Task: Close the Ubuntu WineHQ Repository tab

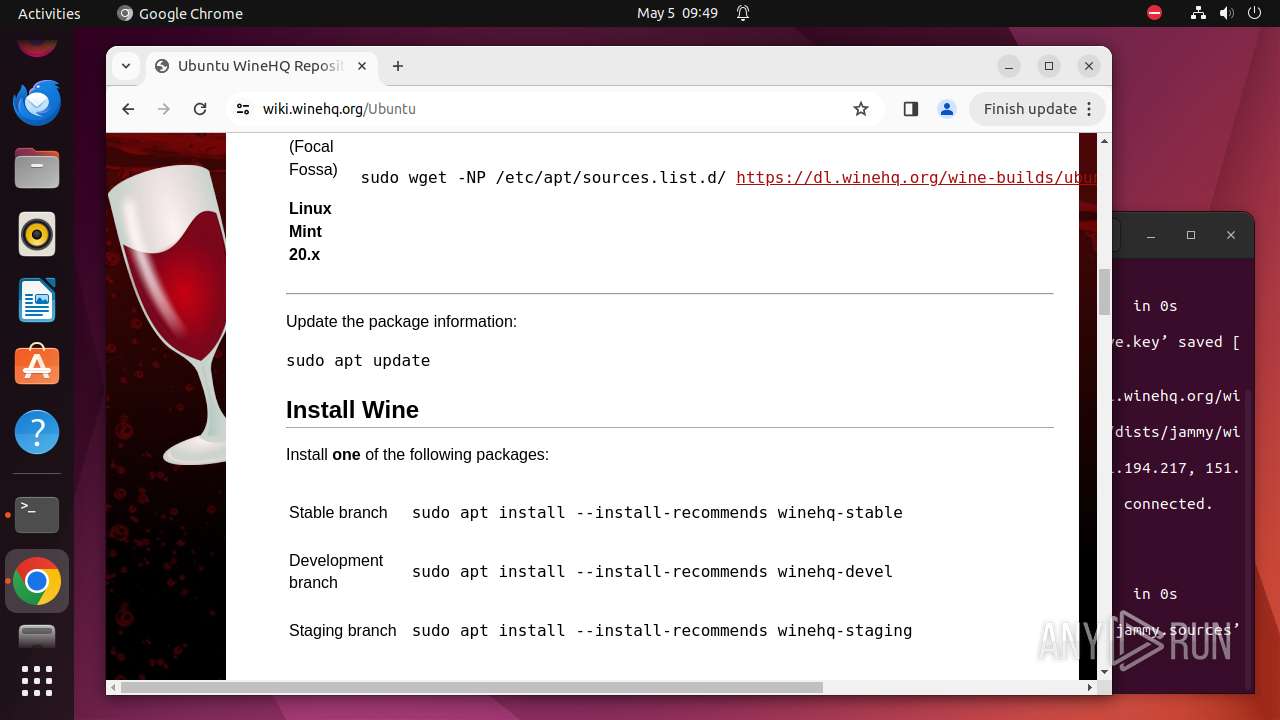Action: [x=362, y=66]
